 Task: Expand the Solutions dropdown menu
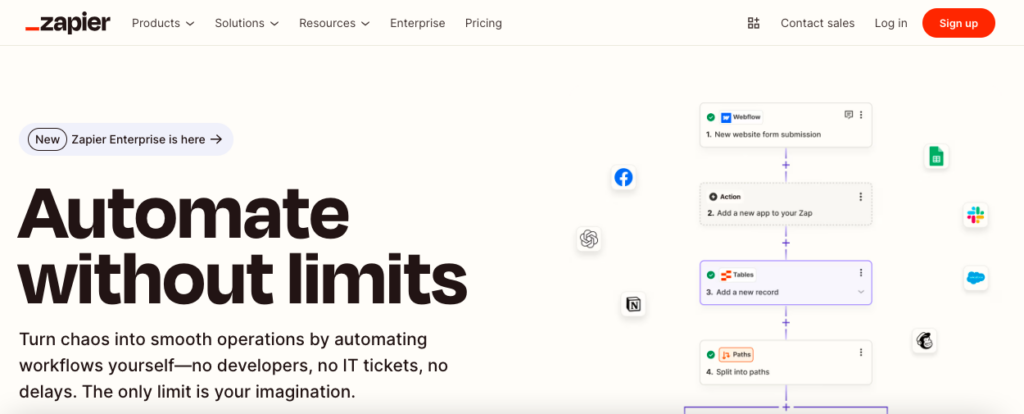pos(247,23)
